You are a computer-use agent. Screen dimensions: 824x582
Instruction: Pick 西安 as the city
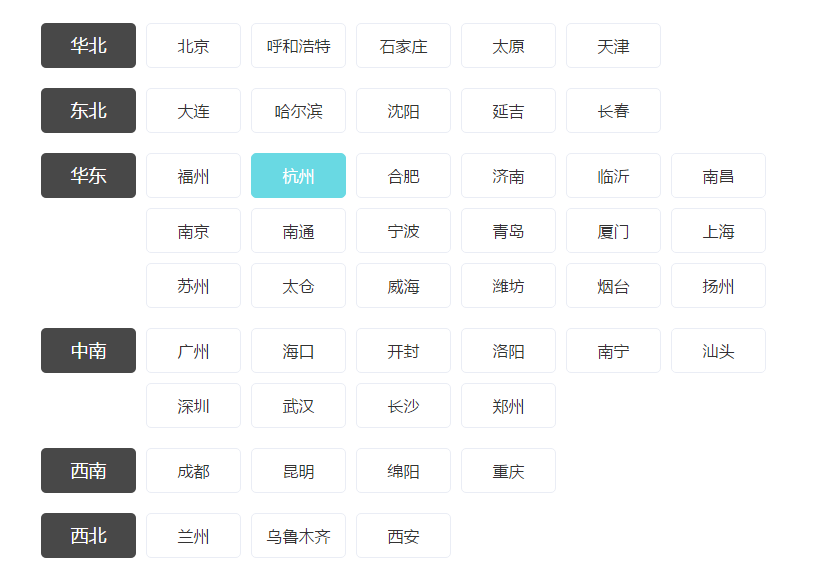coord(403,536)
